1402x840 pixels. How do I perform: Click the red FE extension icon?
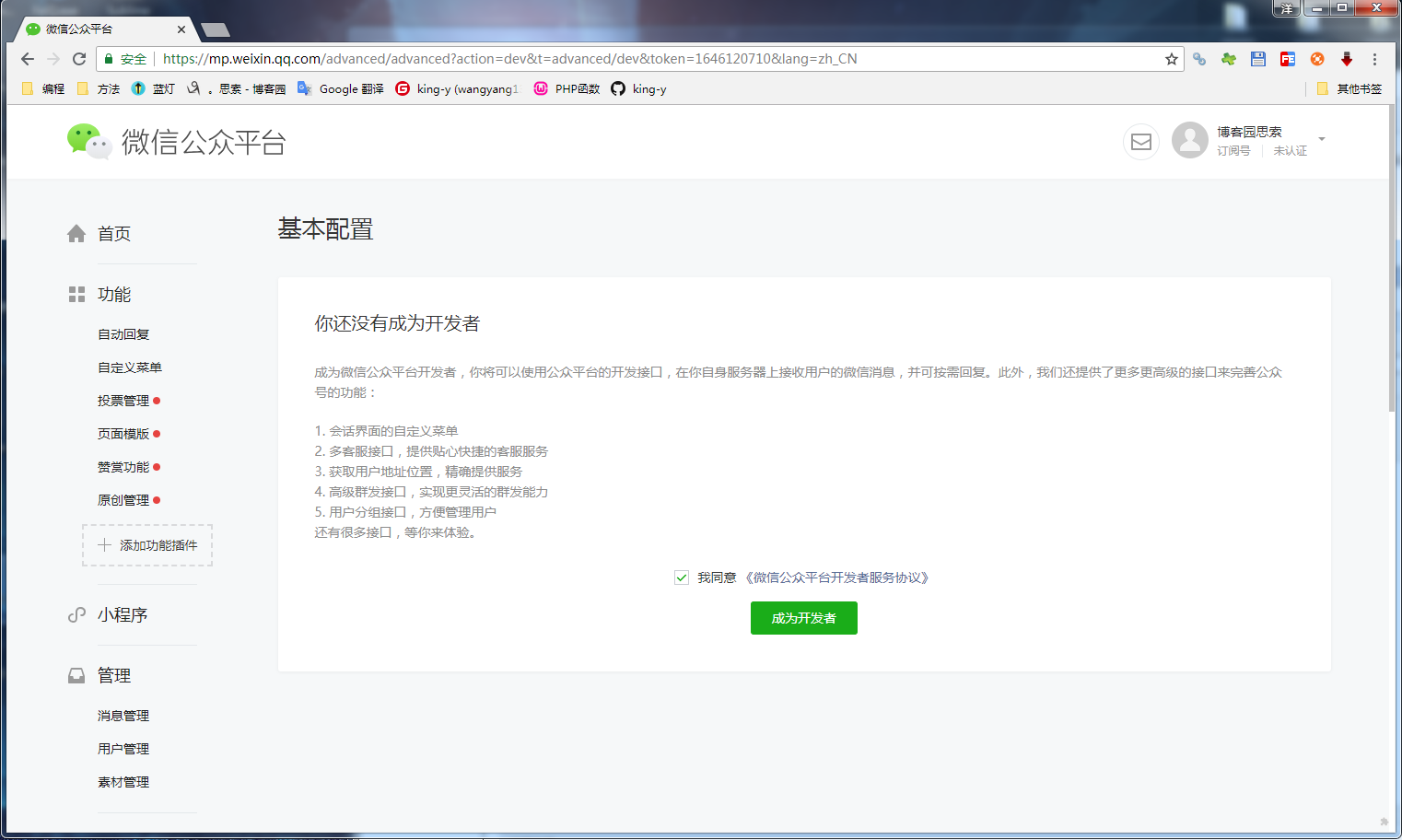tap(1288, 59)
